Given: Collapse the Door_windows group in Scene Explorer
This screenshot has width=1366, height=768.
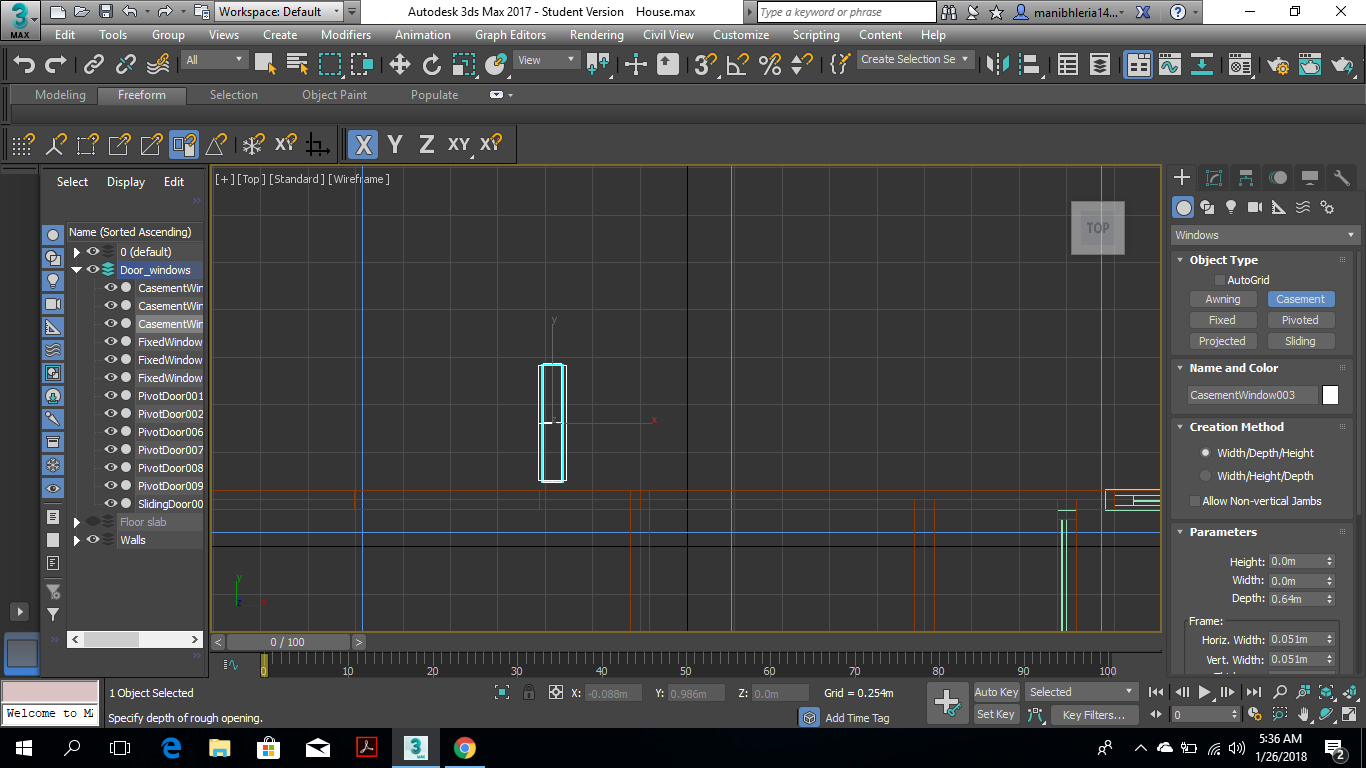Looking at the screenshot, I should click(78, 270).
